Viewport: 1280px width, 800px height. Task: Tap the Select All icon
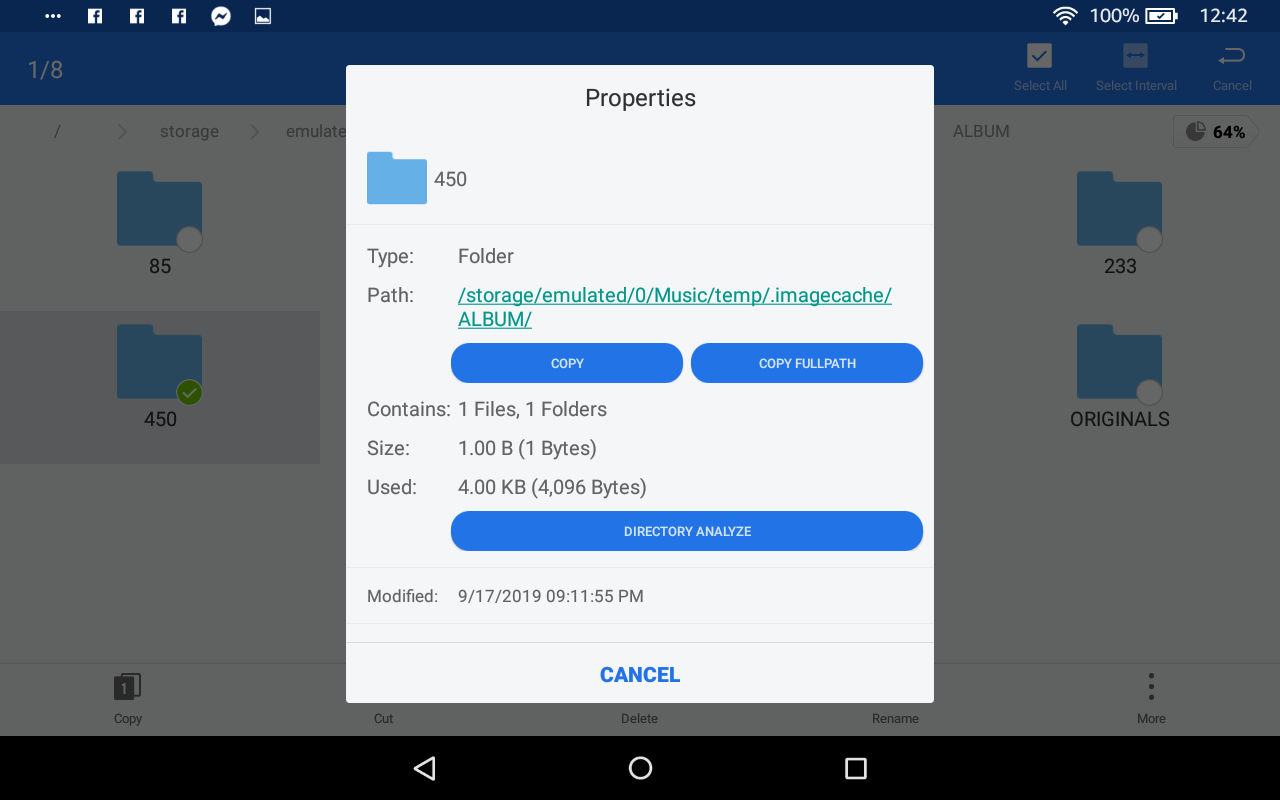[1039, 56]
